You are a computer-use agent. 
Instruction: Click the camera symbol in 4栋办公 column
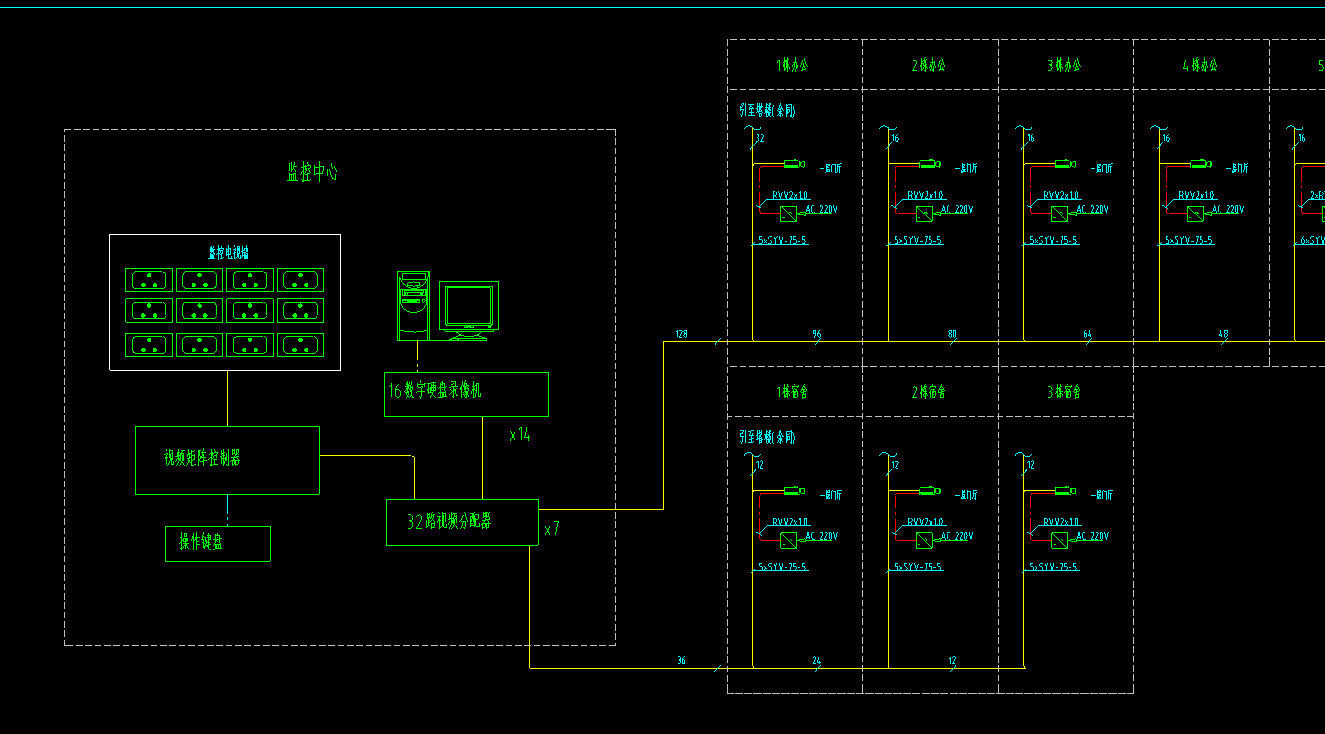click(1200, 163)
